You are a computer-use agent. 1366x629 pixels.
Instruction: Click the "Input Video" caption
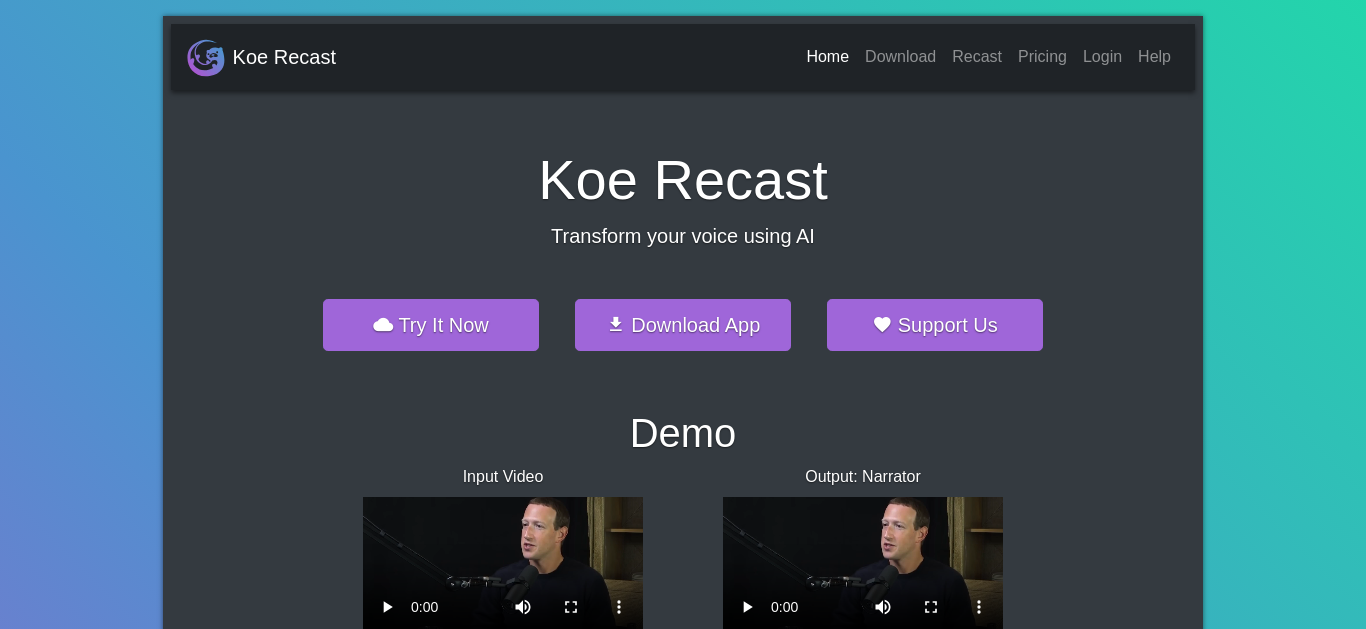503,477
